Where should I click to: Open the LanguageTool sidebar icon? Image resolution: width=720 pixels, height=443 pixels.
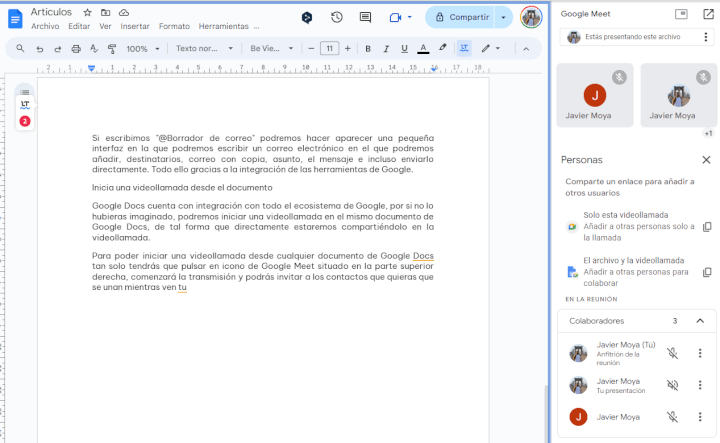click(x=25, y=105)
